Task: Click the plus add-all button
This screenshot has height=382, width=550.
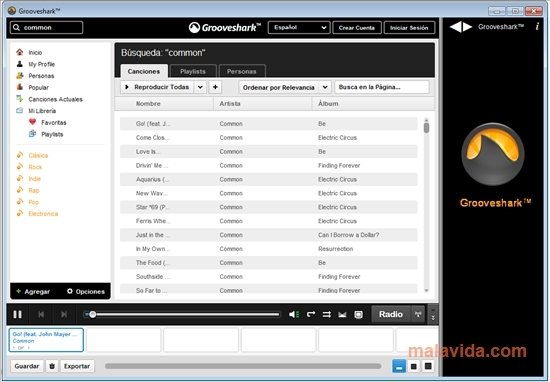Action: point(215,87)
